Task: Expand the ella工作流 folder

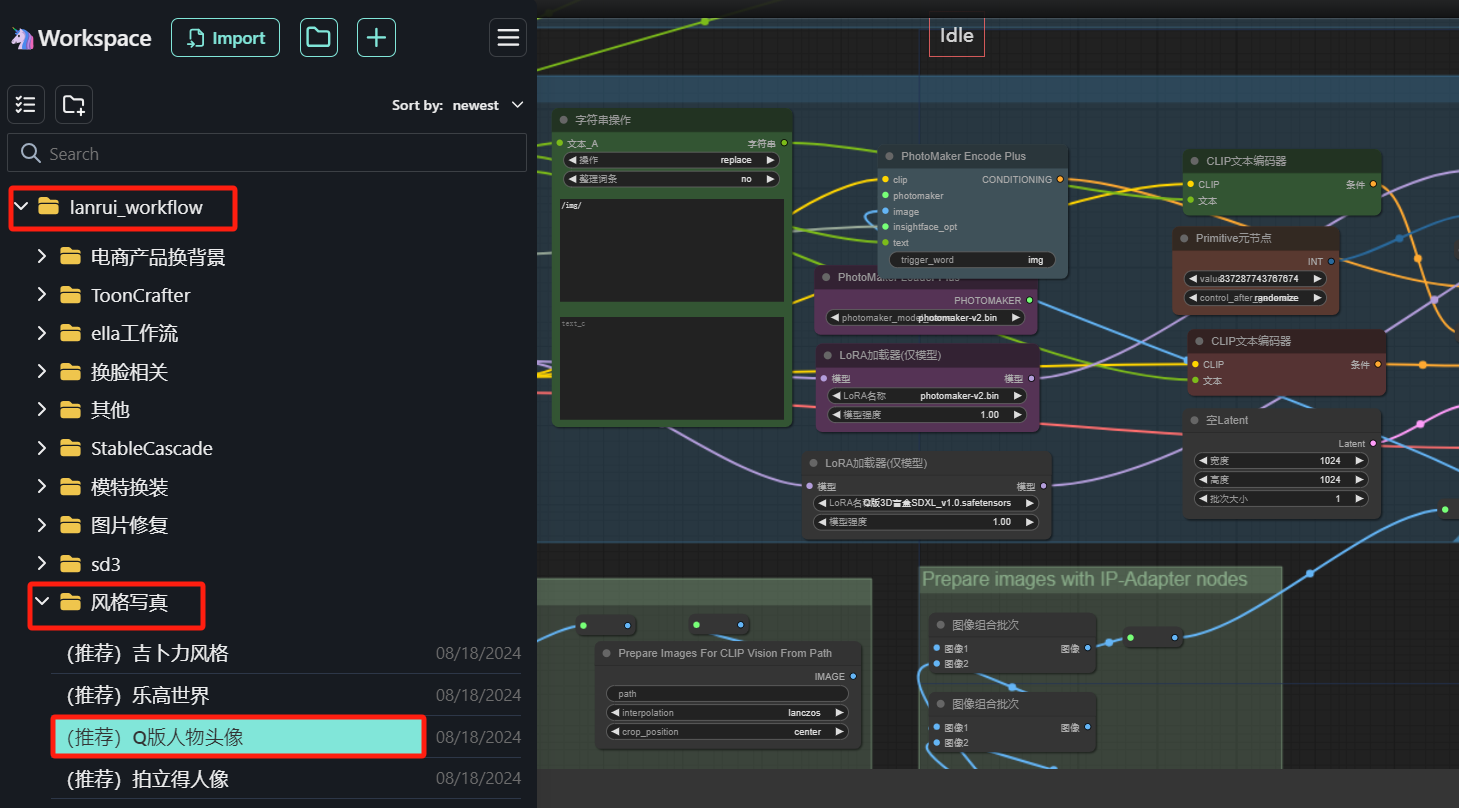Action: [42, 333]
